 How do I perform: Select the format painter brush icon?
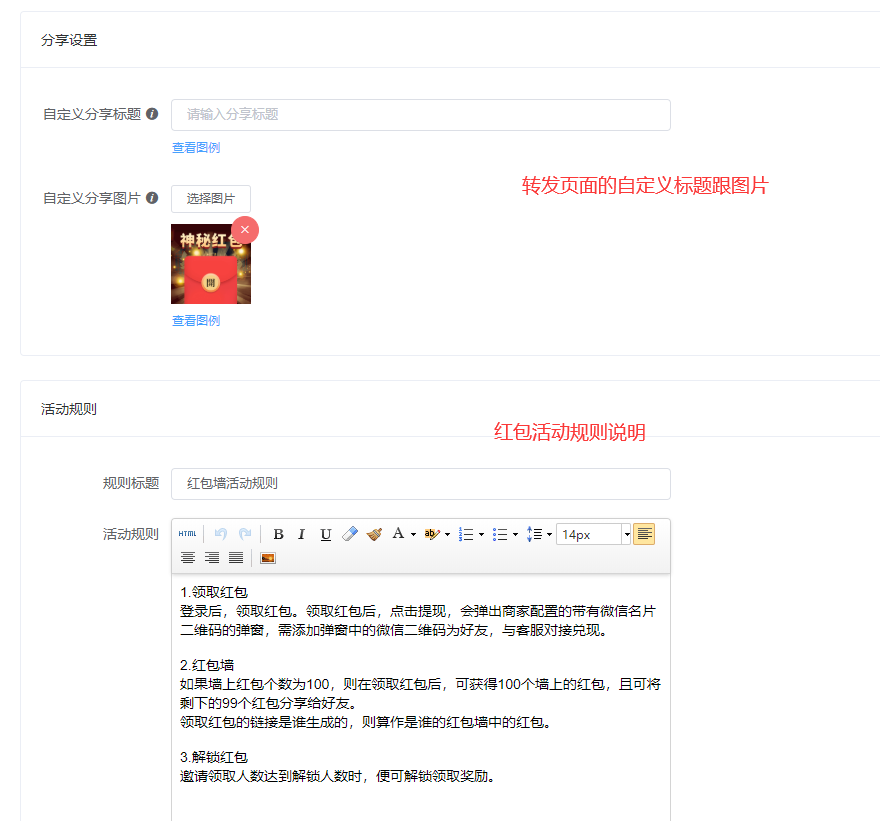click(374, 535)
